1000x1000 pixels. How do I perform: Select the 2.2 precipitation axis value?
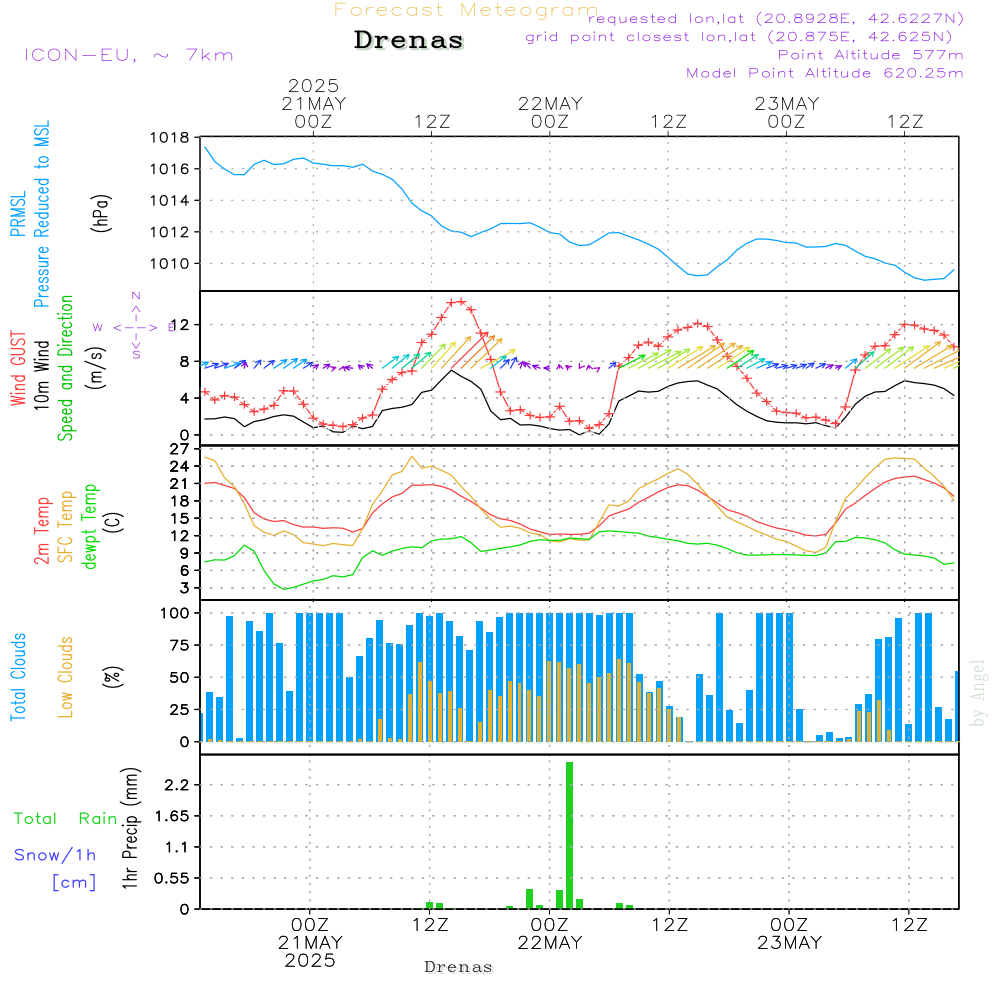[x=177, y=785]
